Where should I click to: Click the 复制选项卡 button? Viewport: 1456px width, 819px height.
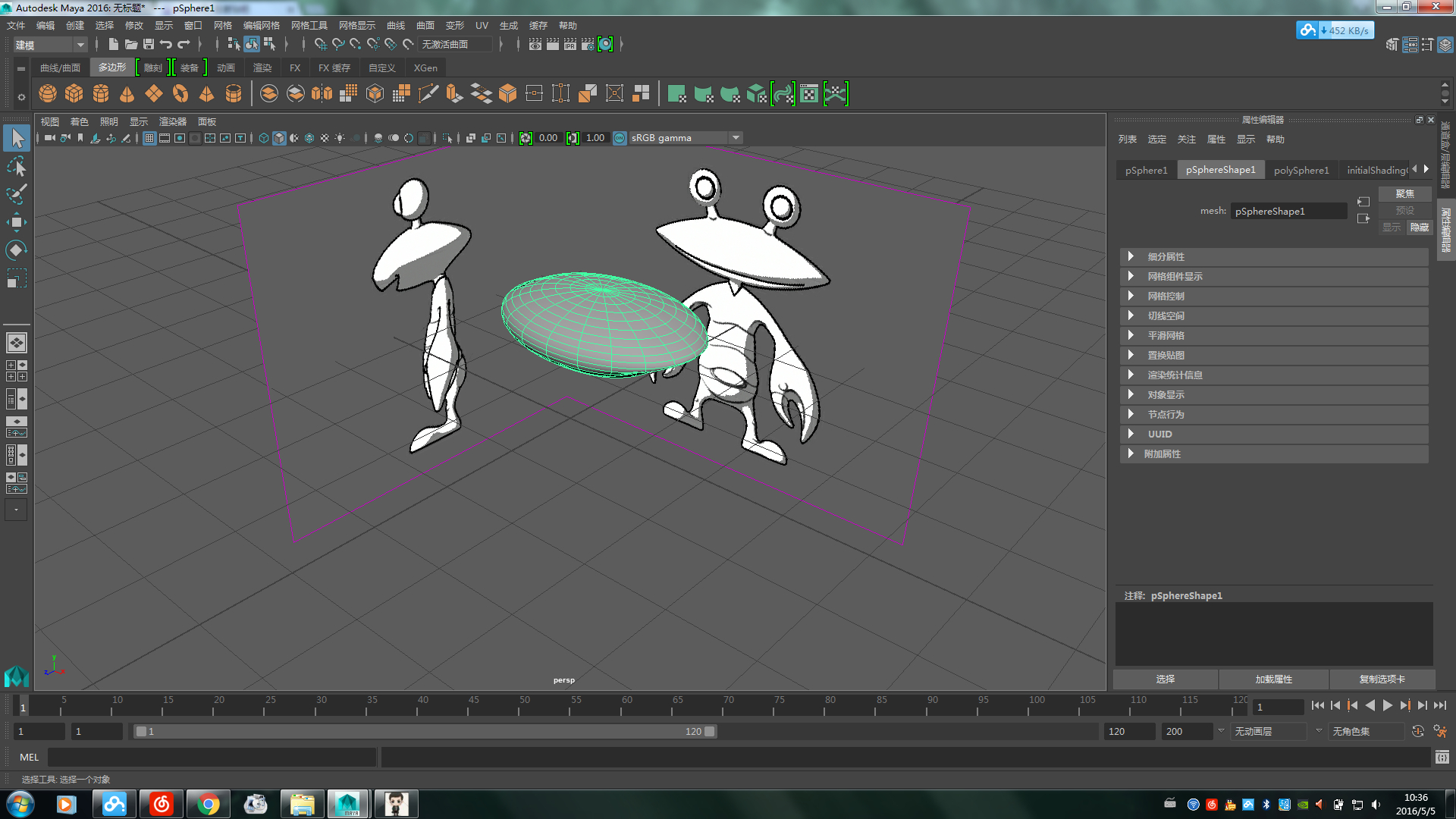tap(1382, 679)
